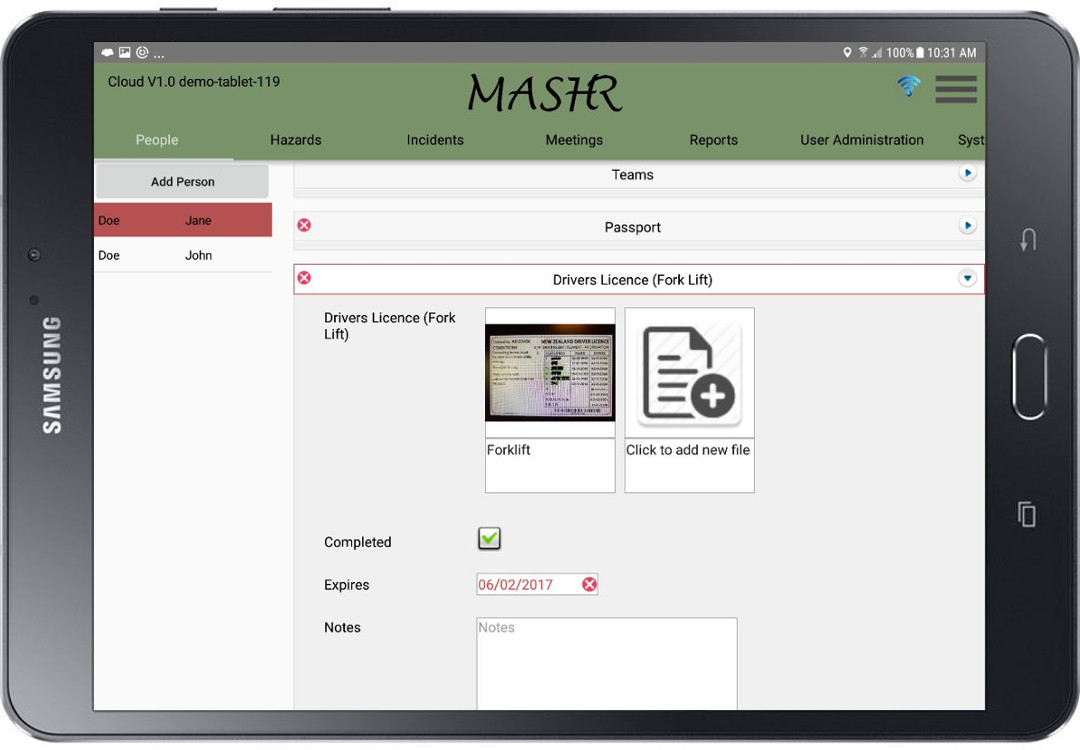Image resolution: width=1080 pixels, height=750 pixels.
Task: Clear the Expires date with red X
Action: [x=589, y=584]
